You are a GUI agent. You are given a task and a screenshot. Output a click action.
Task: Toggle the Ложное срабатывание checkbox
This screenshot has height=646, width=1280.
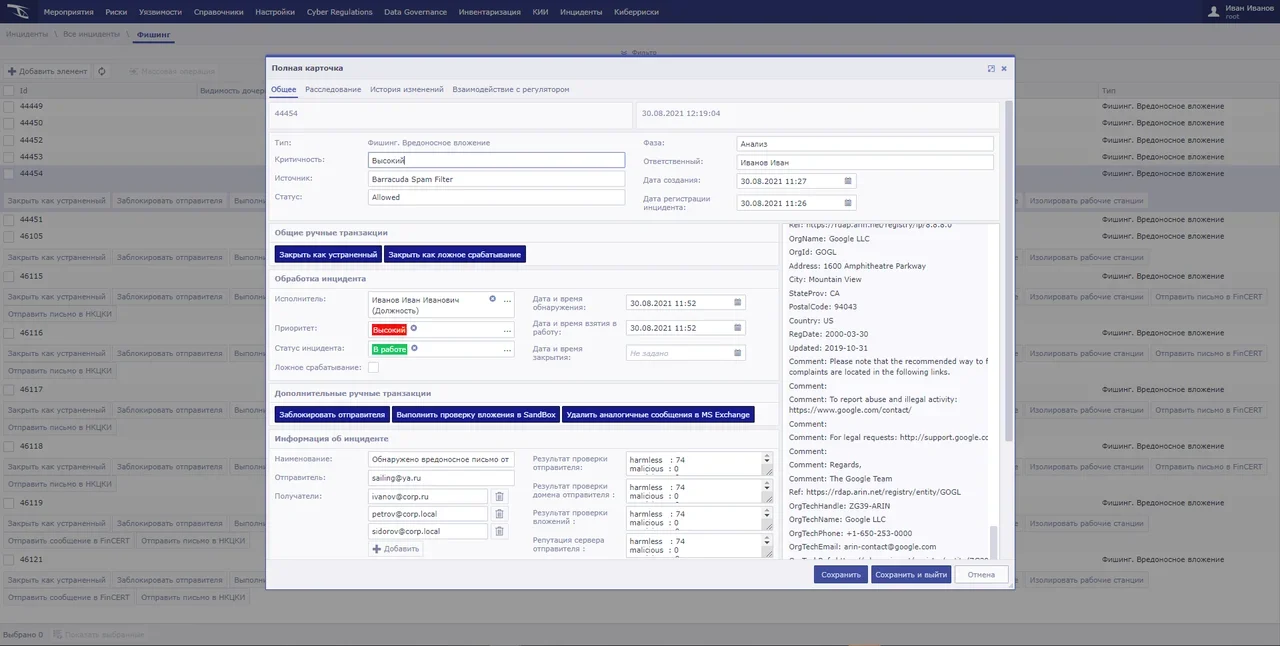[x=373, y=368]
